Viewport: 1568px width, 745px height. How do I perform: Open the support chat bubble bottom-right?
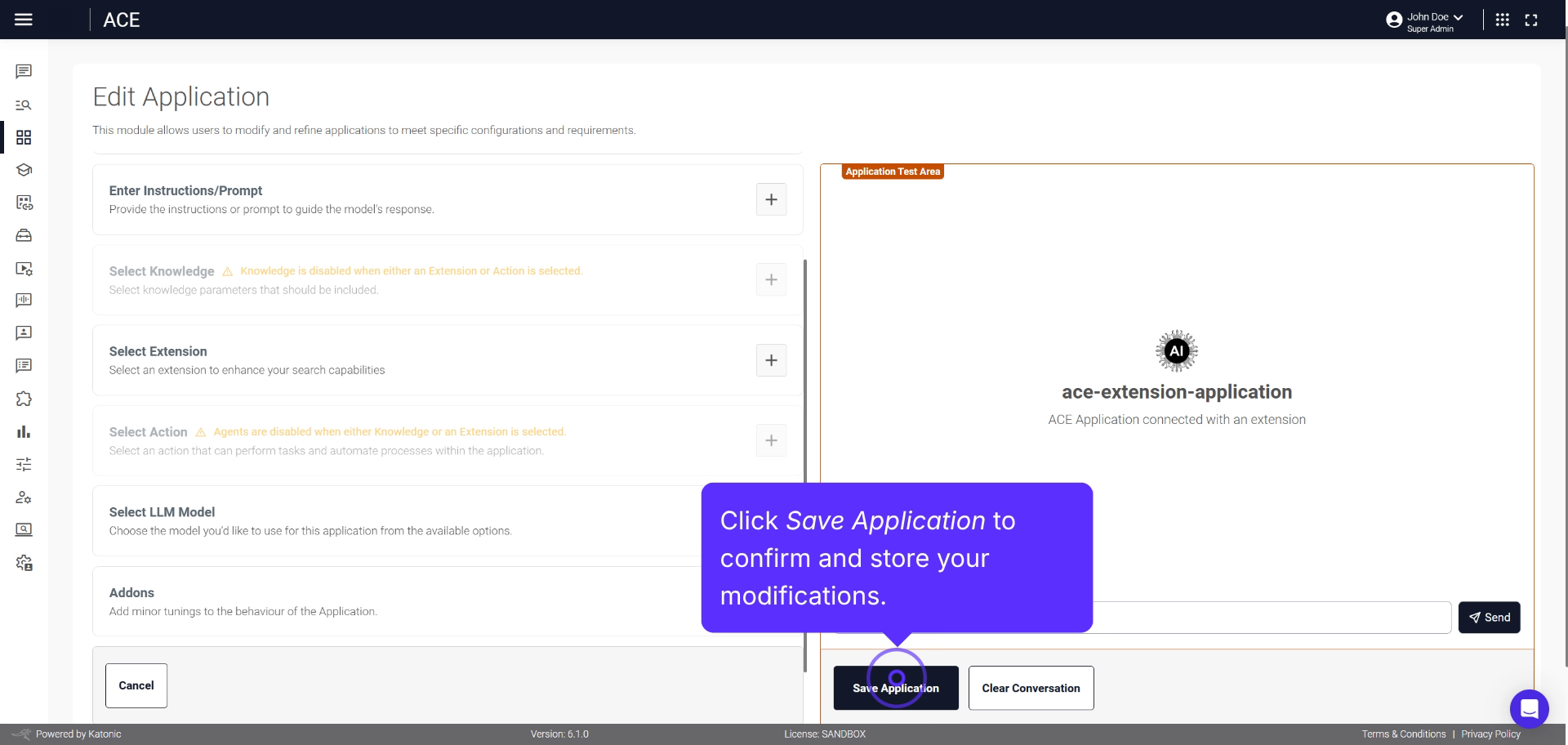1530,709
